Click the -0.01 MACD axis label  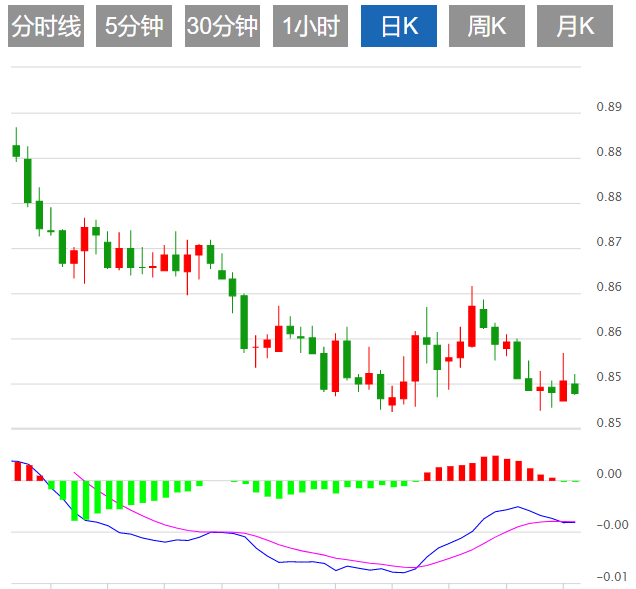coord(612,576)
